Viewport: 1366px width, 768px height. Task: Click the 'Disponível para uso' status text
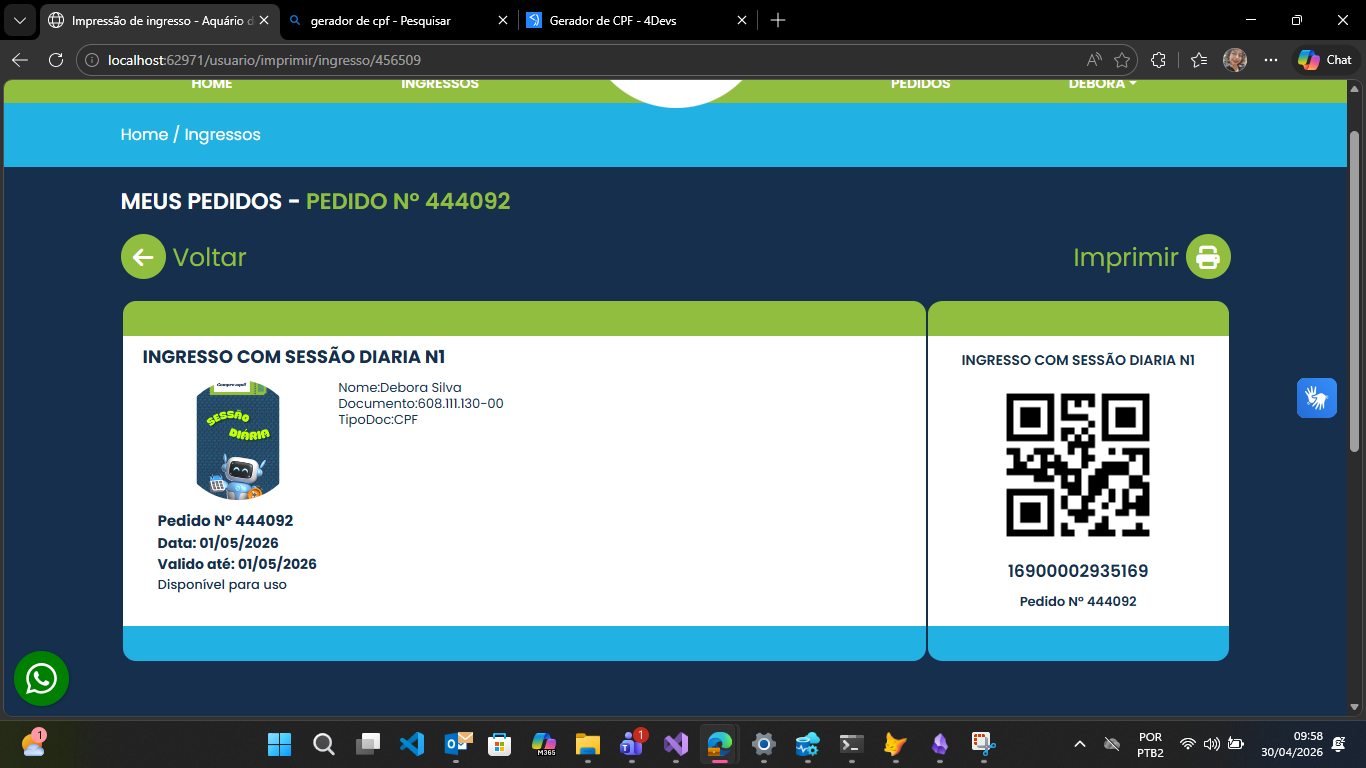[x=222, y=584]
